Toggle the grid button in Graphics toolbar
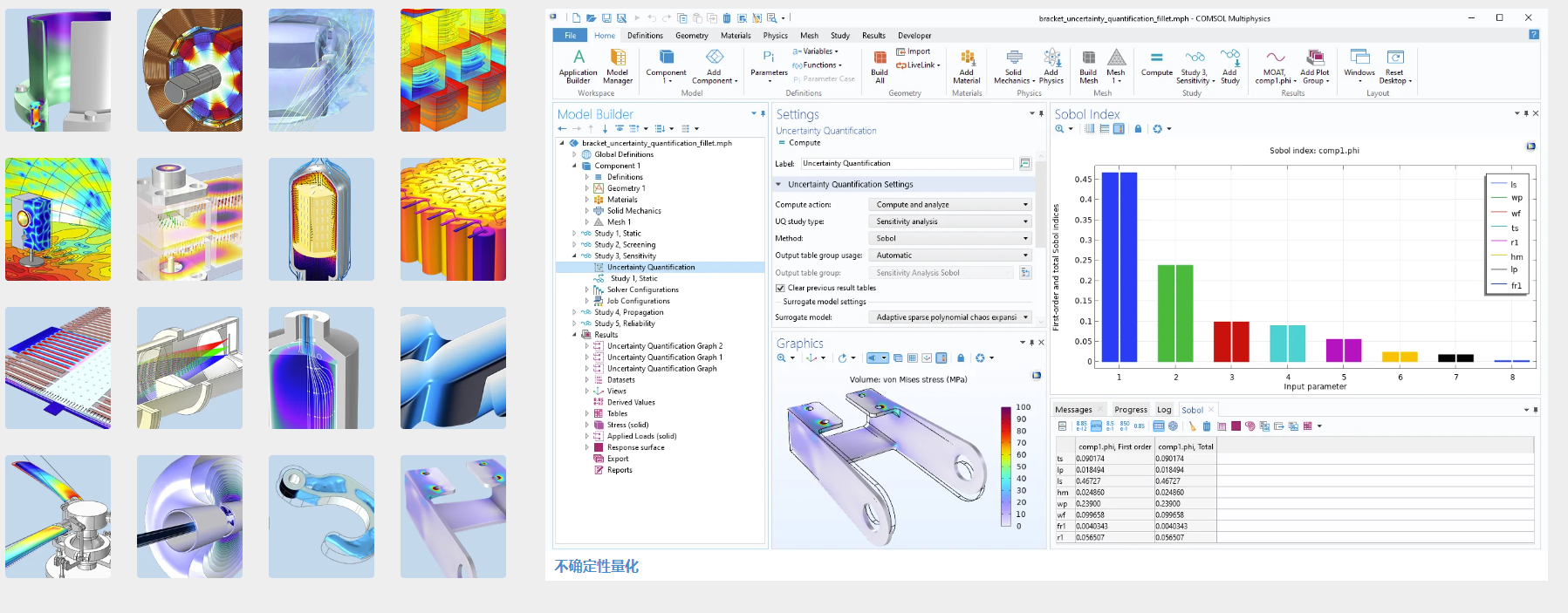Screen dimensions: 1568x613 [x=912, y=358]
